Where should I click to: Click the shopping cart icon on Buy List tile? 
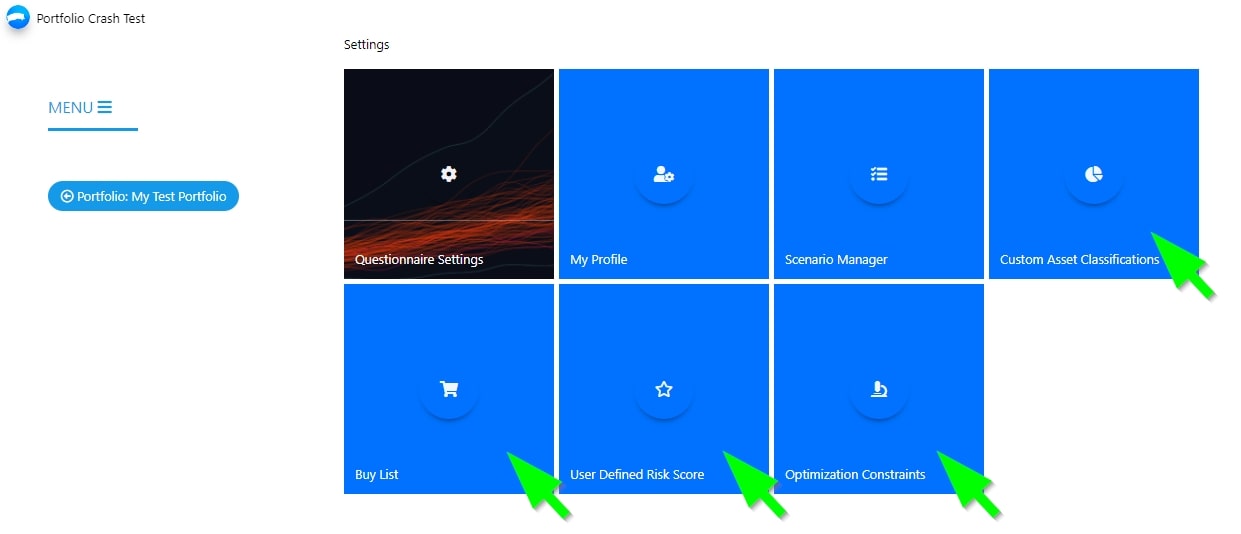pos(448,389)
